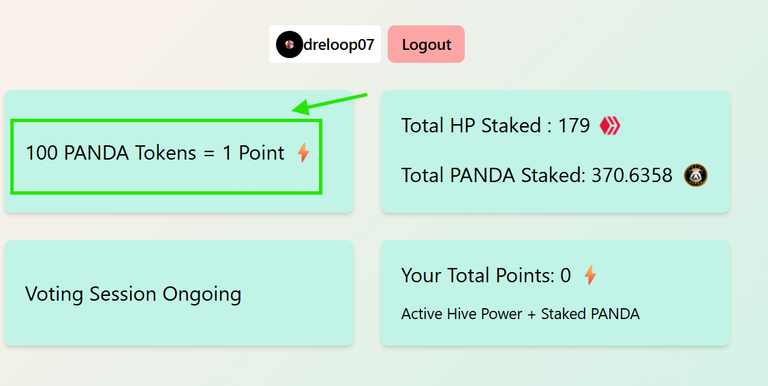The height and width of the screenshot is (386, 768).
Task: Click the green arrow annotation
Action: pos(330,103)
